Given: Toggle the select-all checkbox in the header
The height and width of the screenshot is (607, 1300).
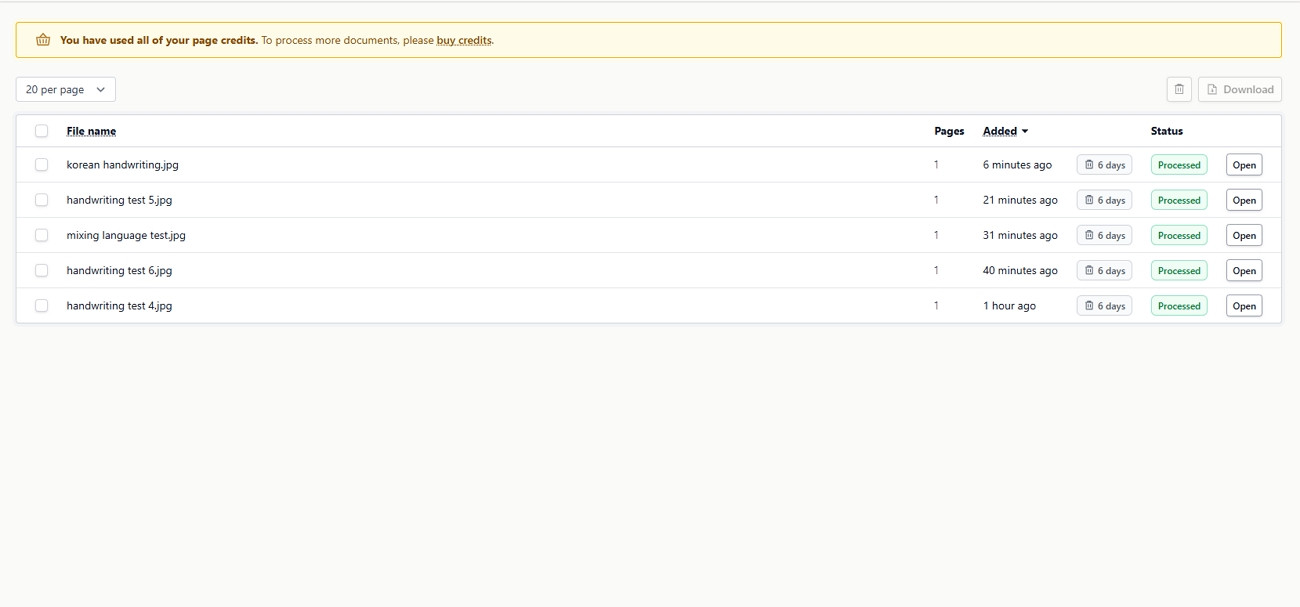Looking at the screenshot, I should click(x=41, y=131).
